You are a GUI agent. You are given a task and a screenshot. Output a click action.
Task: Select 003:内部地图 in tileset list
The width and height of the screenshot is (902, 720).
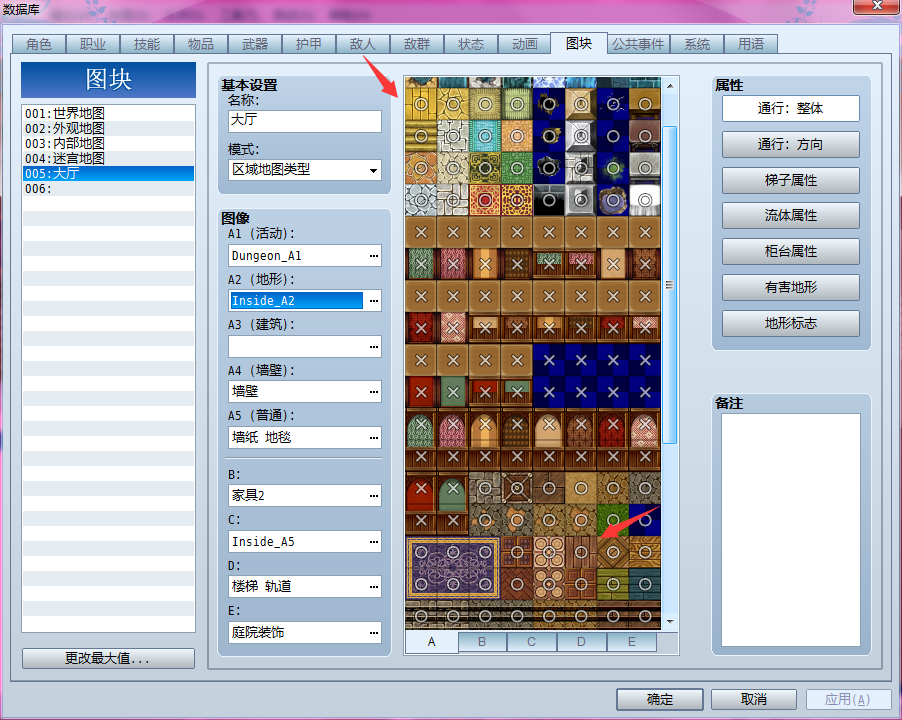click(108, 143)
